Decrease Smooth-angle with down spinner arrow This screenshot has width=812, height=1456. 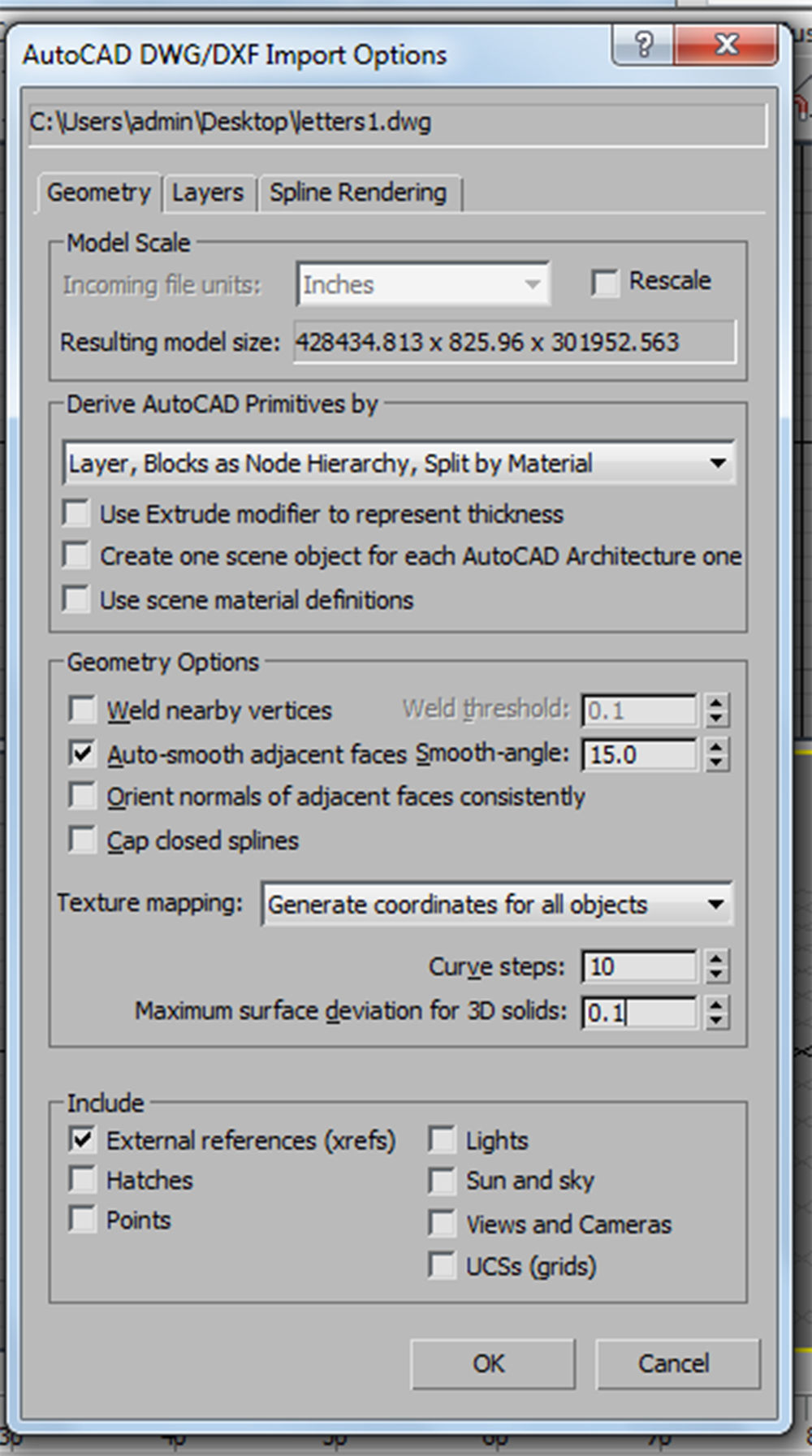pyautogui.click(x=716, y=763)
